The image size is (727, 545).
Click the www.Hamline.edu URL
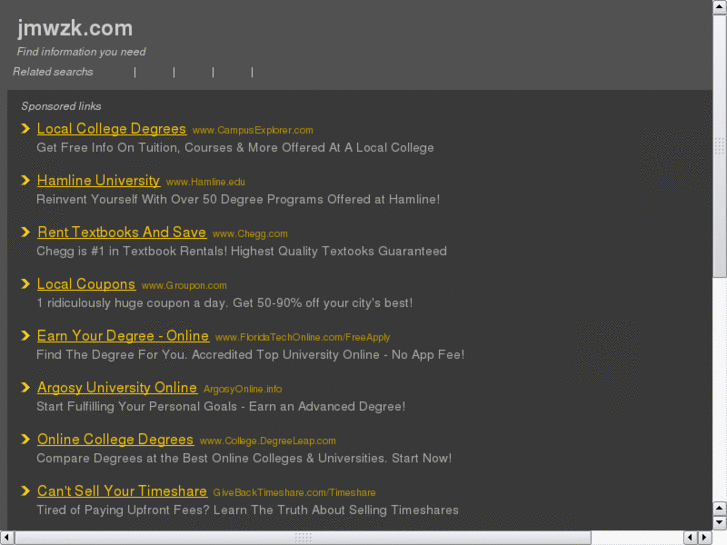(205, 182)
